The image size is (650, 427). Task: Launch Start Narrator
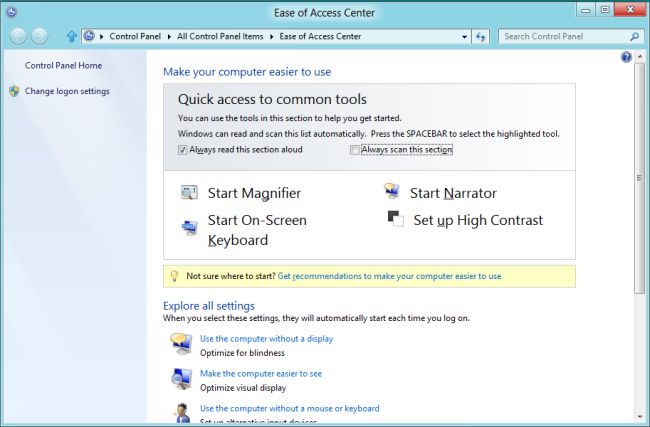(x=453, y=193)
